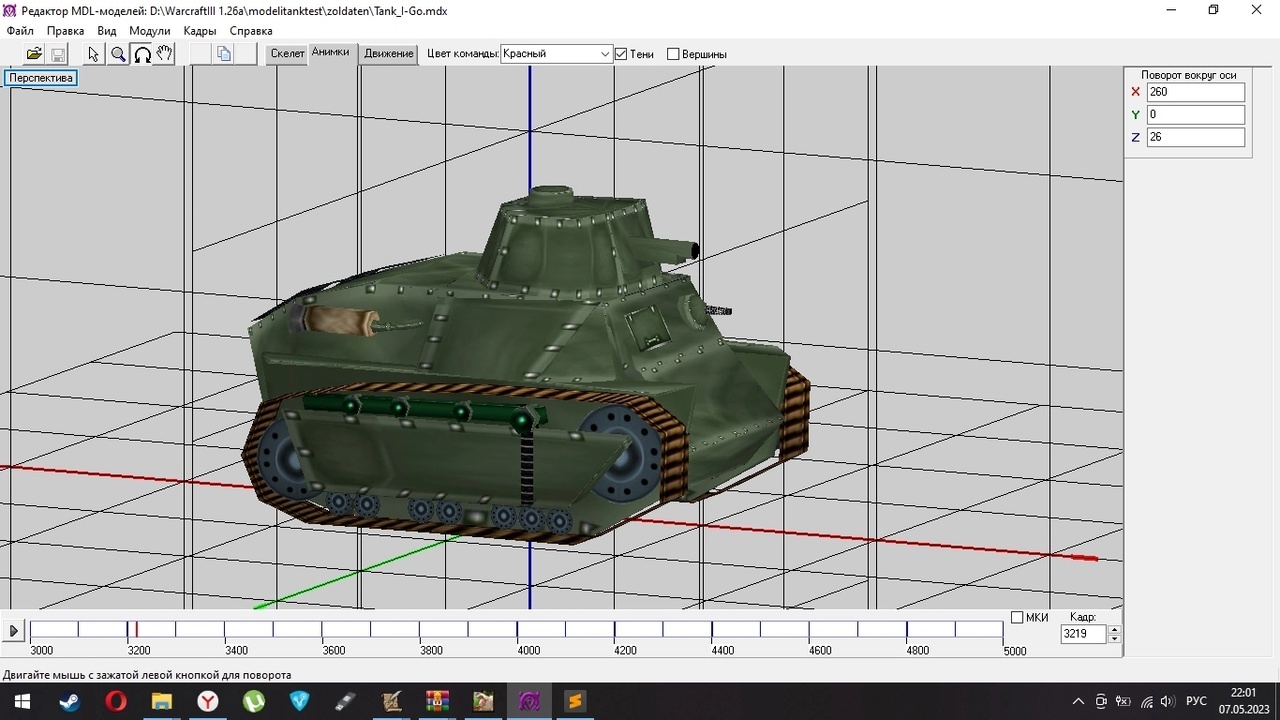Click the camera tray icon
Screen dimensions: 1280x720
click(1101, 701)
